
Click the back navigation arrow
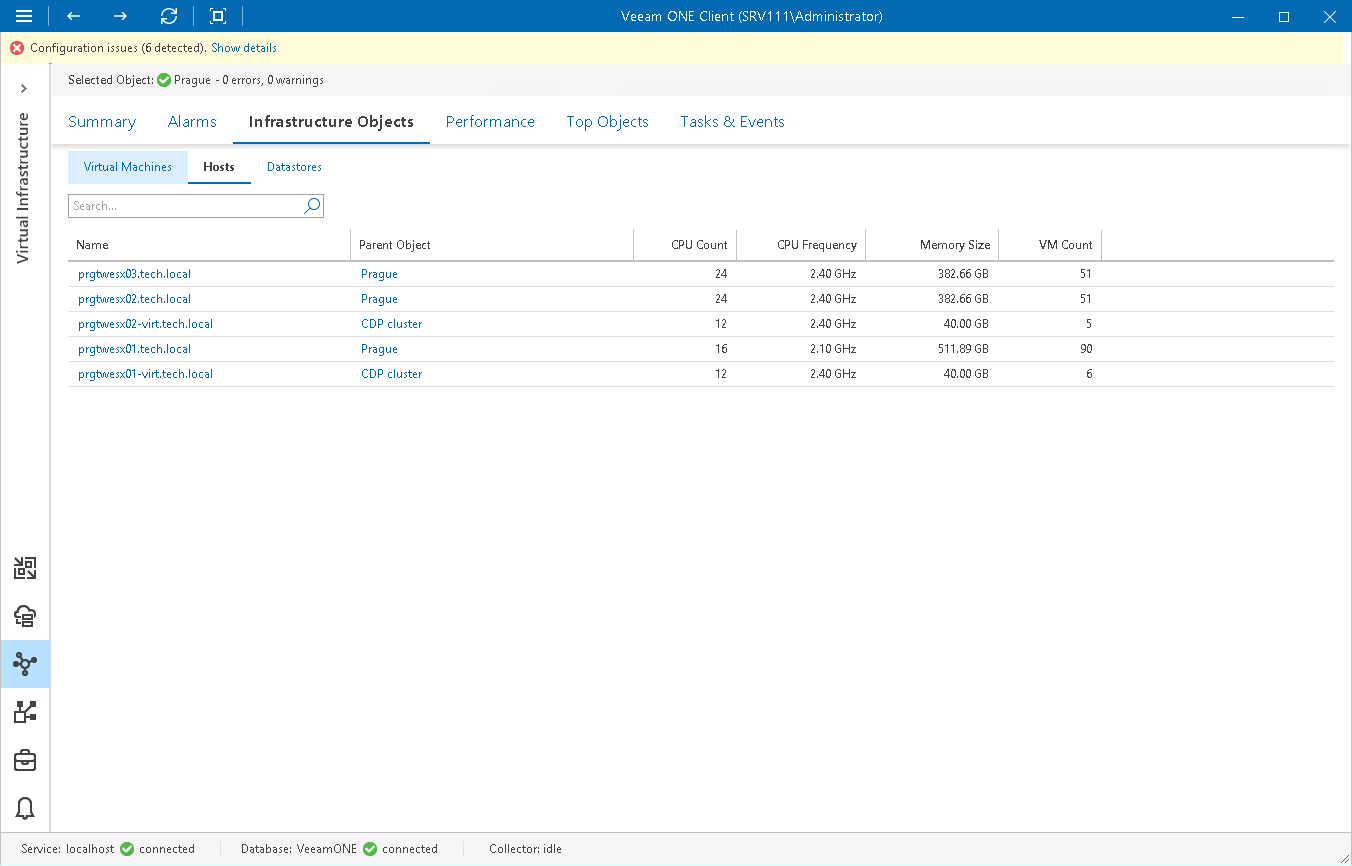pos(73,16)
